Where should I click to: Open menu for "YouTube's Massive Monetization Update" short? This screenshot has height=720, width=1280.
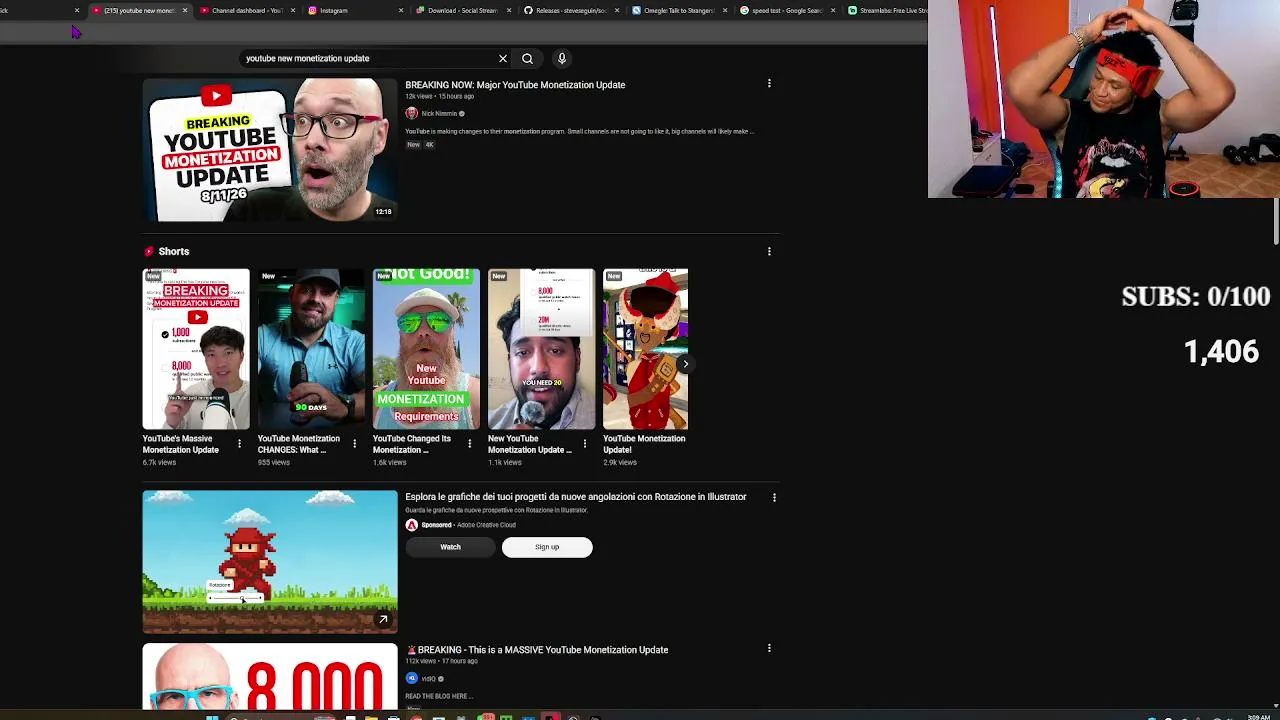(239, 443)
